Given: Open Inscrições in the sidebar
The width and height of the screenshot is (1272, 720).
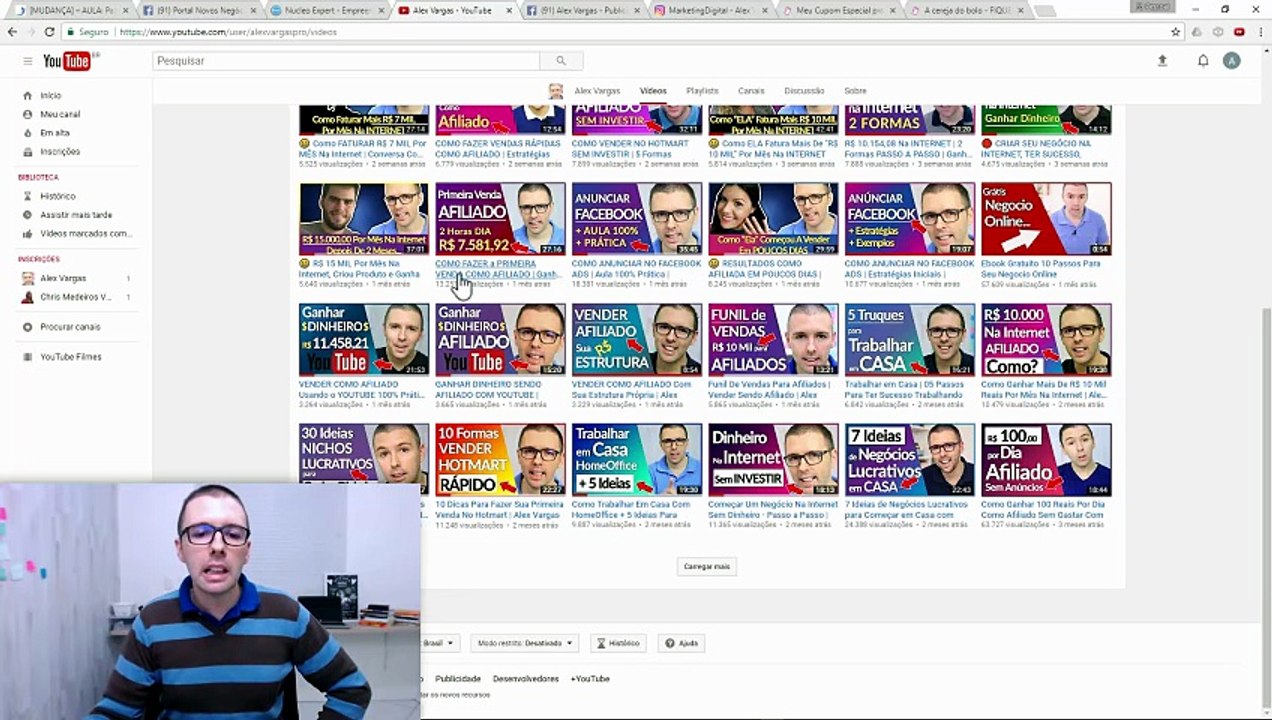Looking at the screenshot, I should tap(60, 152).
